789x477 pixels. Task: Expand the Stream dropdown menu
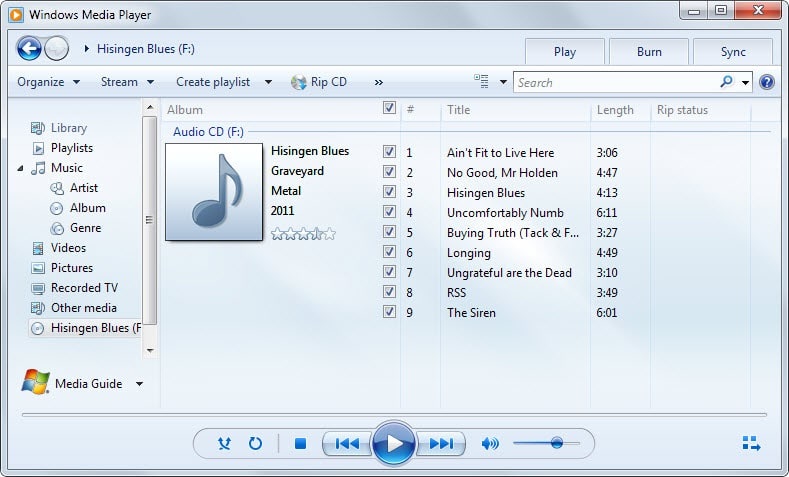pos(127,82)
